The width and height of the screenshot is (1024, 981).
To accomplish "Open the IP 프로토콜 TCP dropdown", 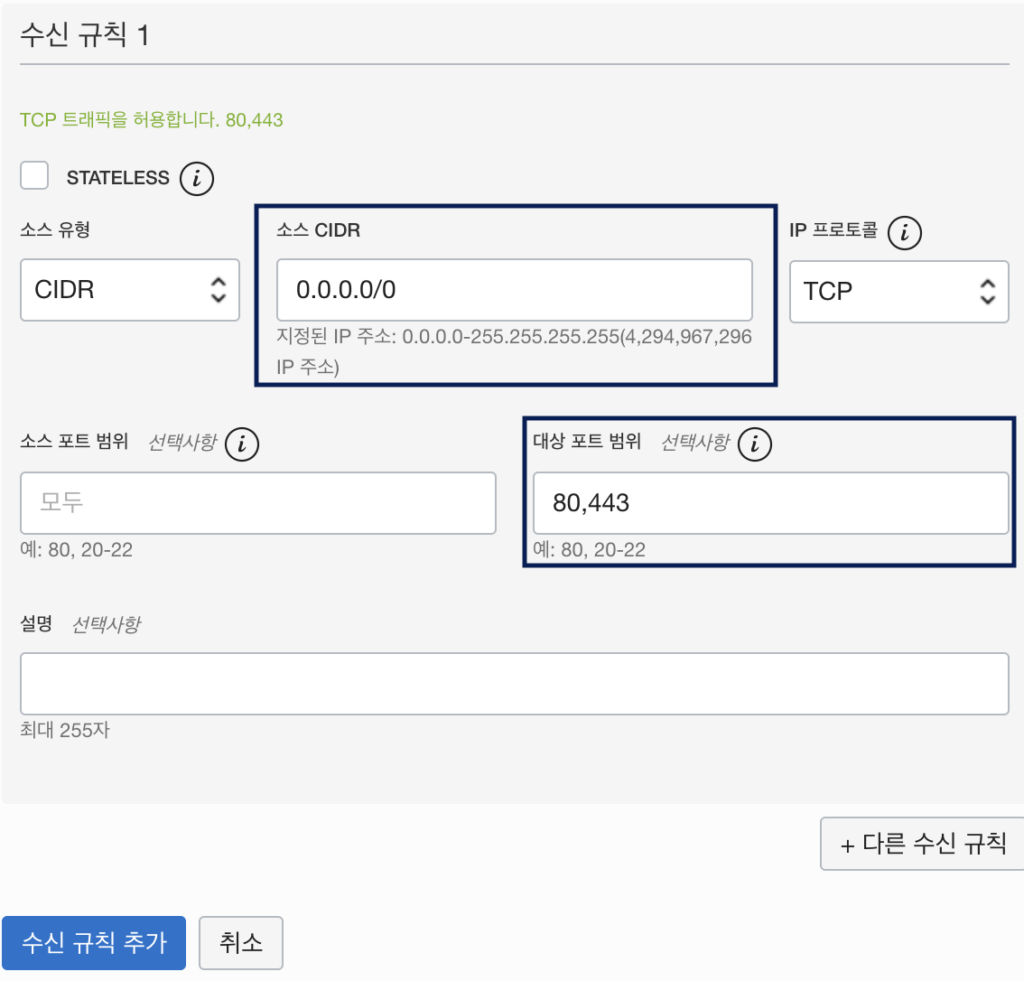I will pyautogui.click(x=899, y=292).
